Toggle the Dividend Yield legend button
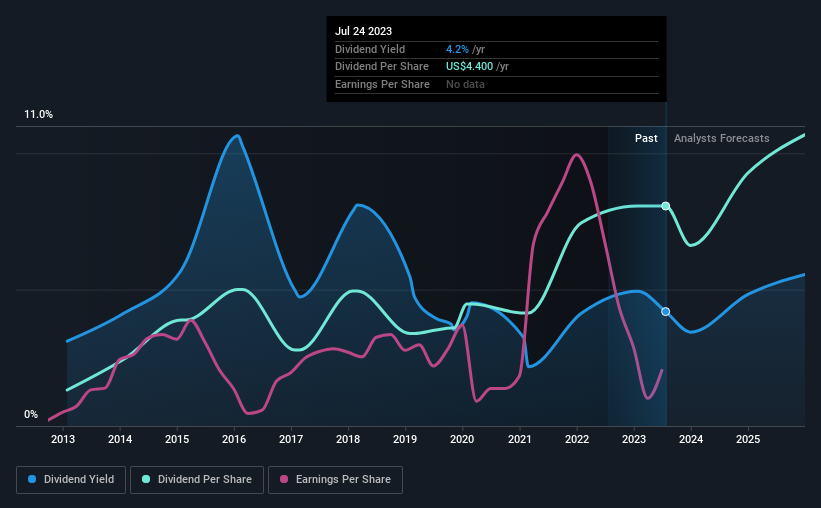Screen dimensions: 821x508 coord(71,480)
